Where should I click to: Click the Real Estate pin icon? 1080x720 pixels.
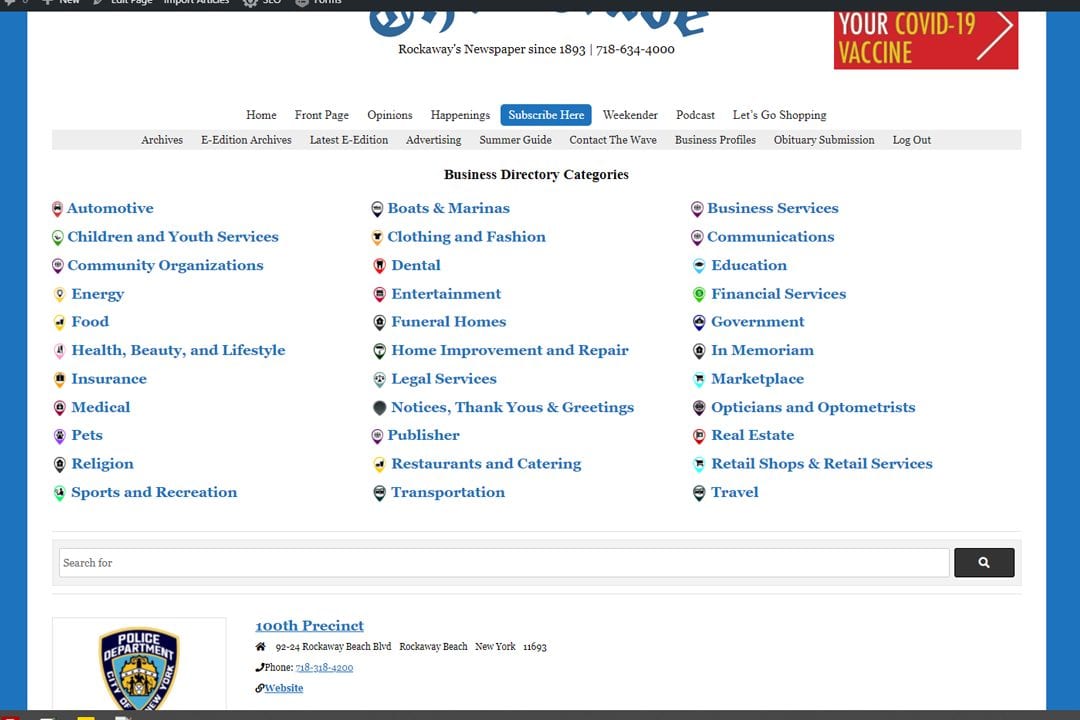tap(698, 436)
